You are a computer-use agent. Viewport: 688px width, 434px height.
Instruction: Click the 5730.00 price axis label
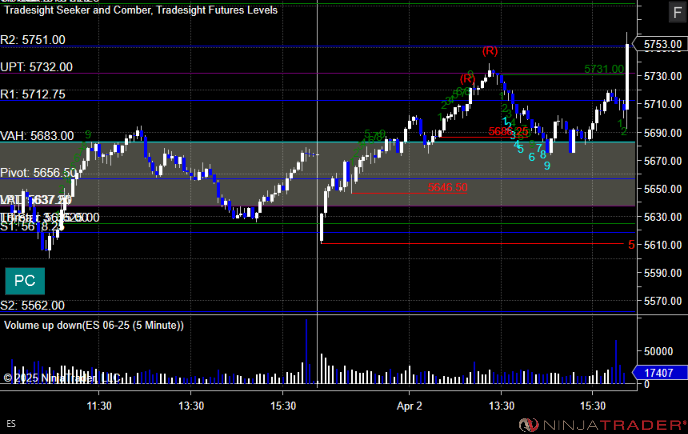click(x=663, y=76)
